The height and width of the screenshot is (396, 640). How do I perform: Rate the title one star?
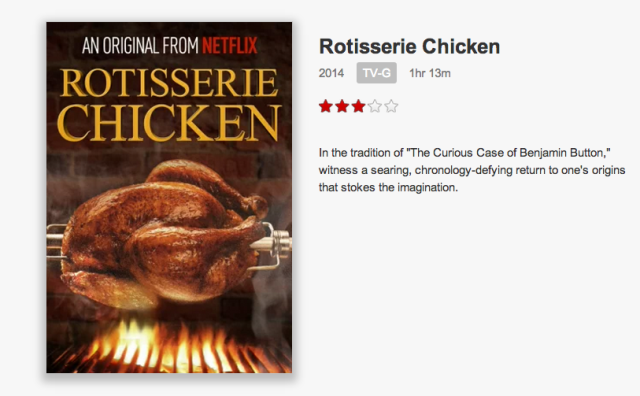326,106
